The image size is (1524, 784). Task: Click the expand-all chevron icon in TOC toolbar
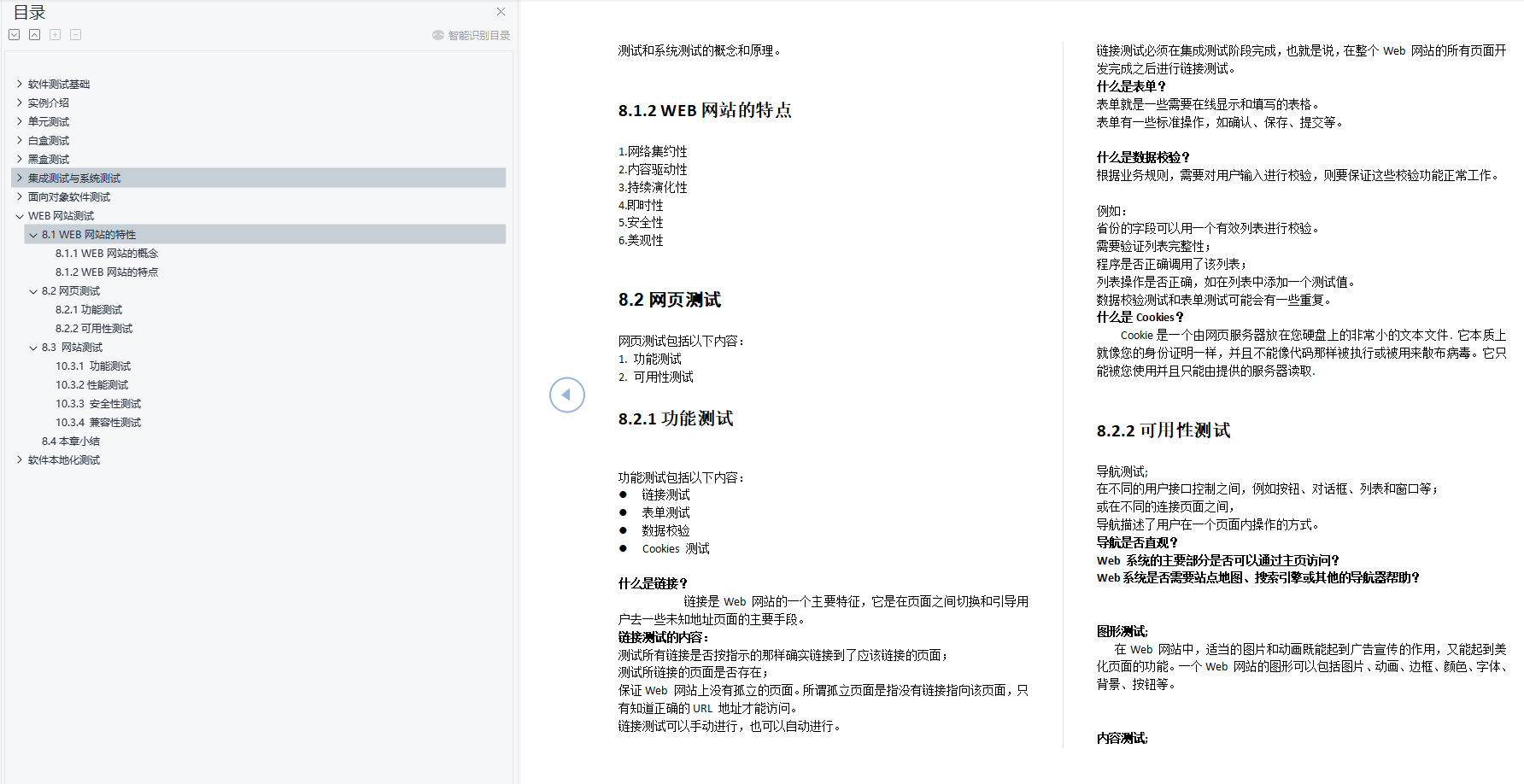[14, 34]
